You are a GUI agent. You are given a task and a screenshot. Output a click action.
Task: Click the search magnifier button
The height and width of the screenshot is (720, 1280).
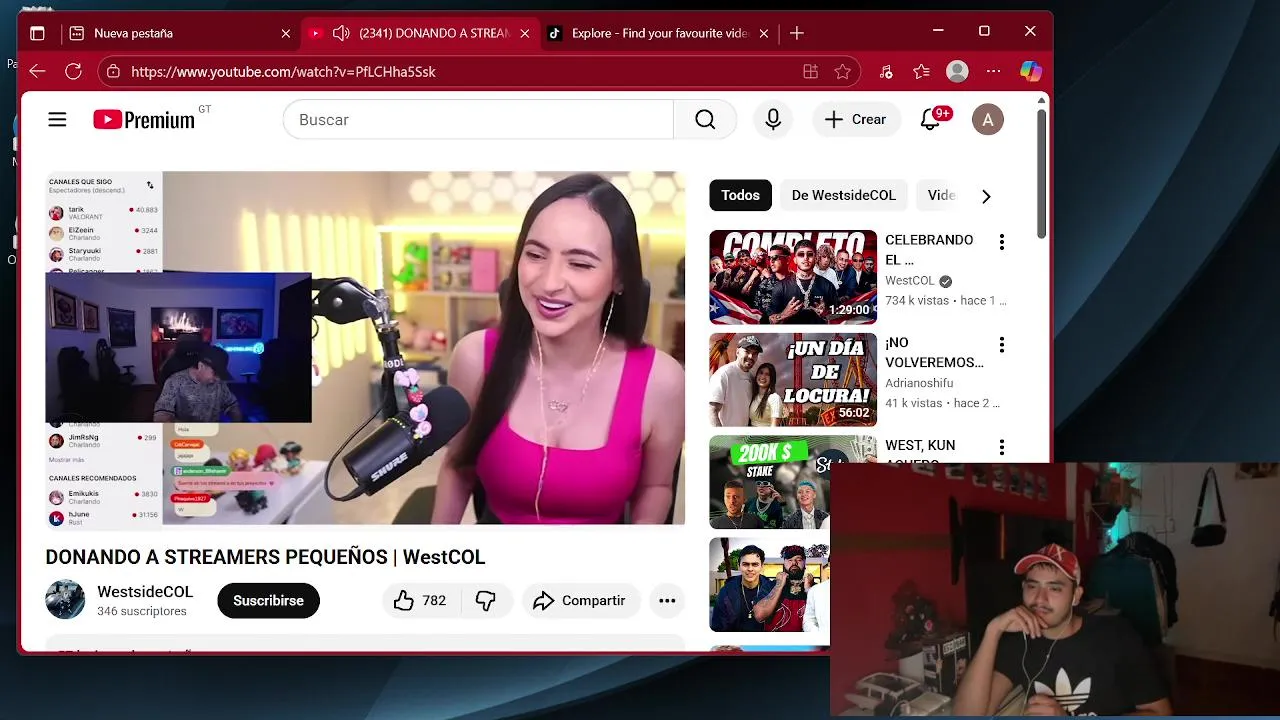click(705, 120)
